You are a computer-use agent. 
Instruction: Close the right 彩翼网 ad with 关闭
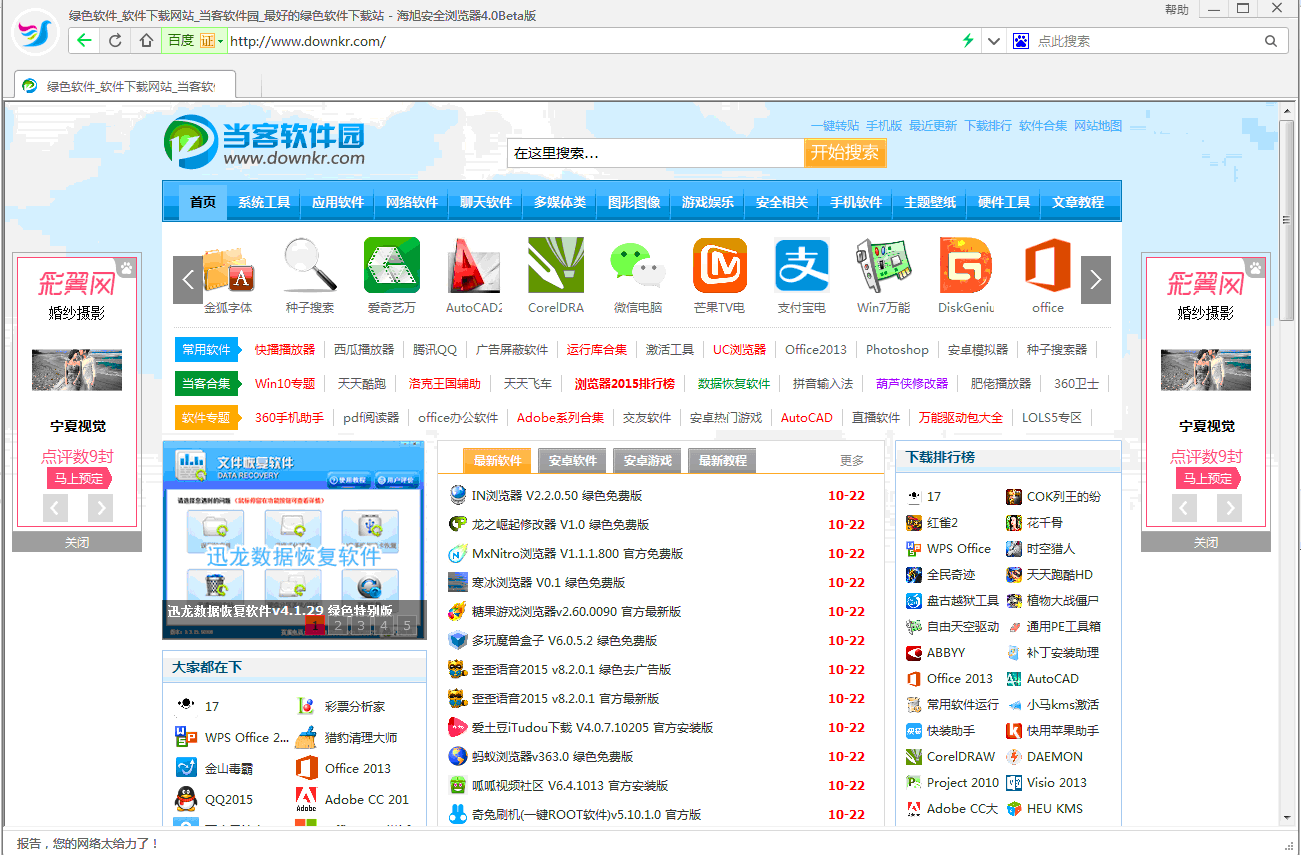(1206, 543)
